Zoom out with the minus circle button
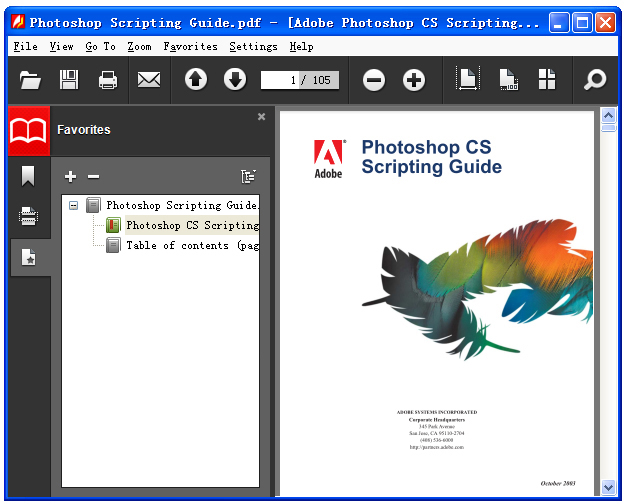Screen dimensions: 628x504 (374, 80)
